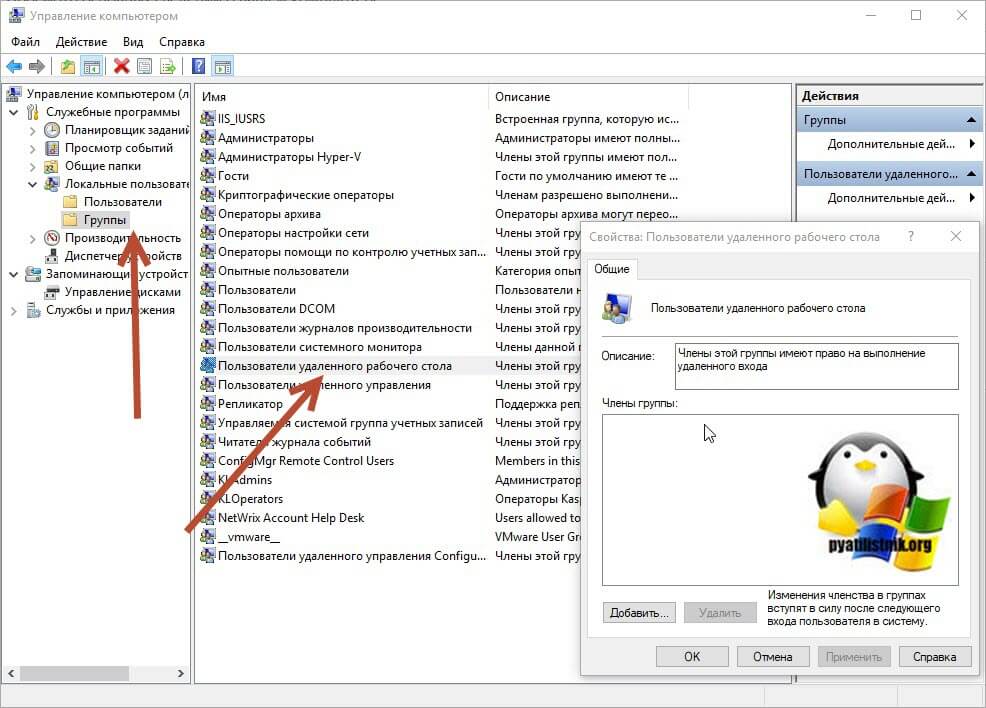Open the Действие menu

[x=81, y=42]
